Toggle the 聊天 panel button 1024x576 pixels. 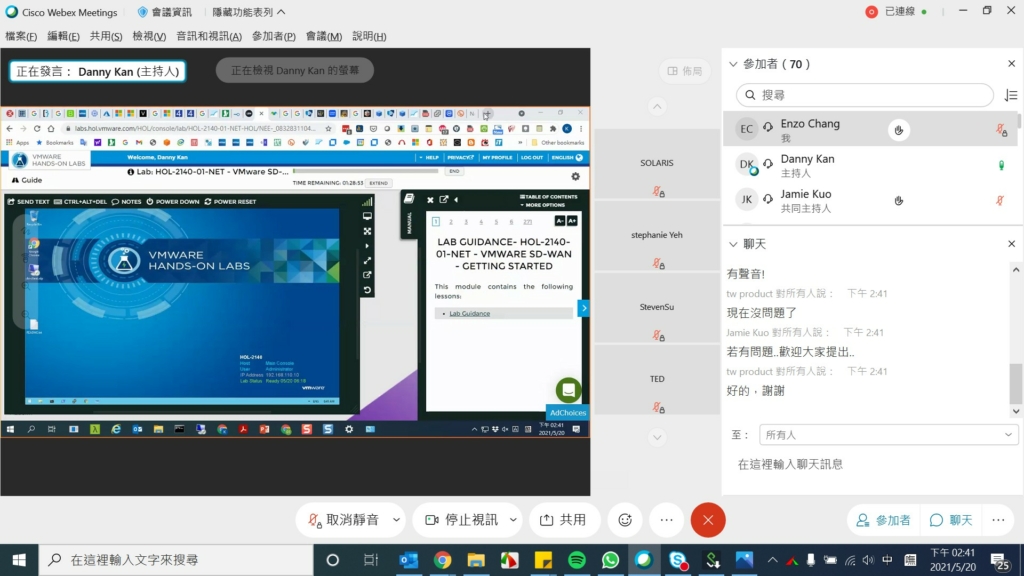pyautogui.click(x=951, y=520)
